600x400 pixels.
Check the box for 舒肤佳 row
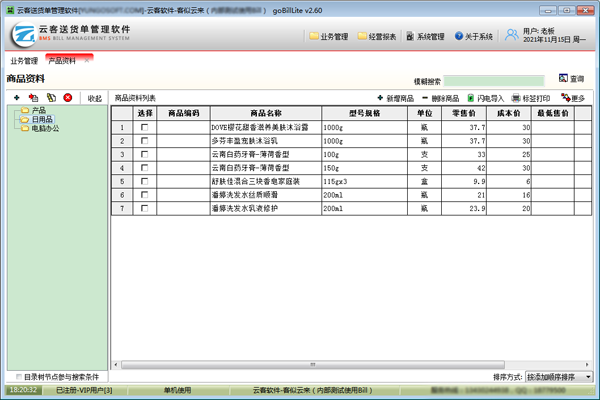point(145,181)
